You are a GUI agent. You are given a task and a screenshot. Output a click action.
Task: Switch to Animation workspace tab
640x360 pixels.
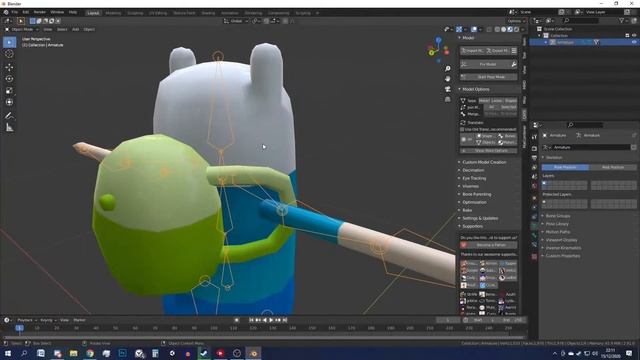tap(230, 13)
